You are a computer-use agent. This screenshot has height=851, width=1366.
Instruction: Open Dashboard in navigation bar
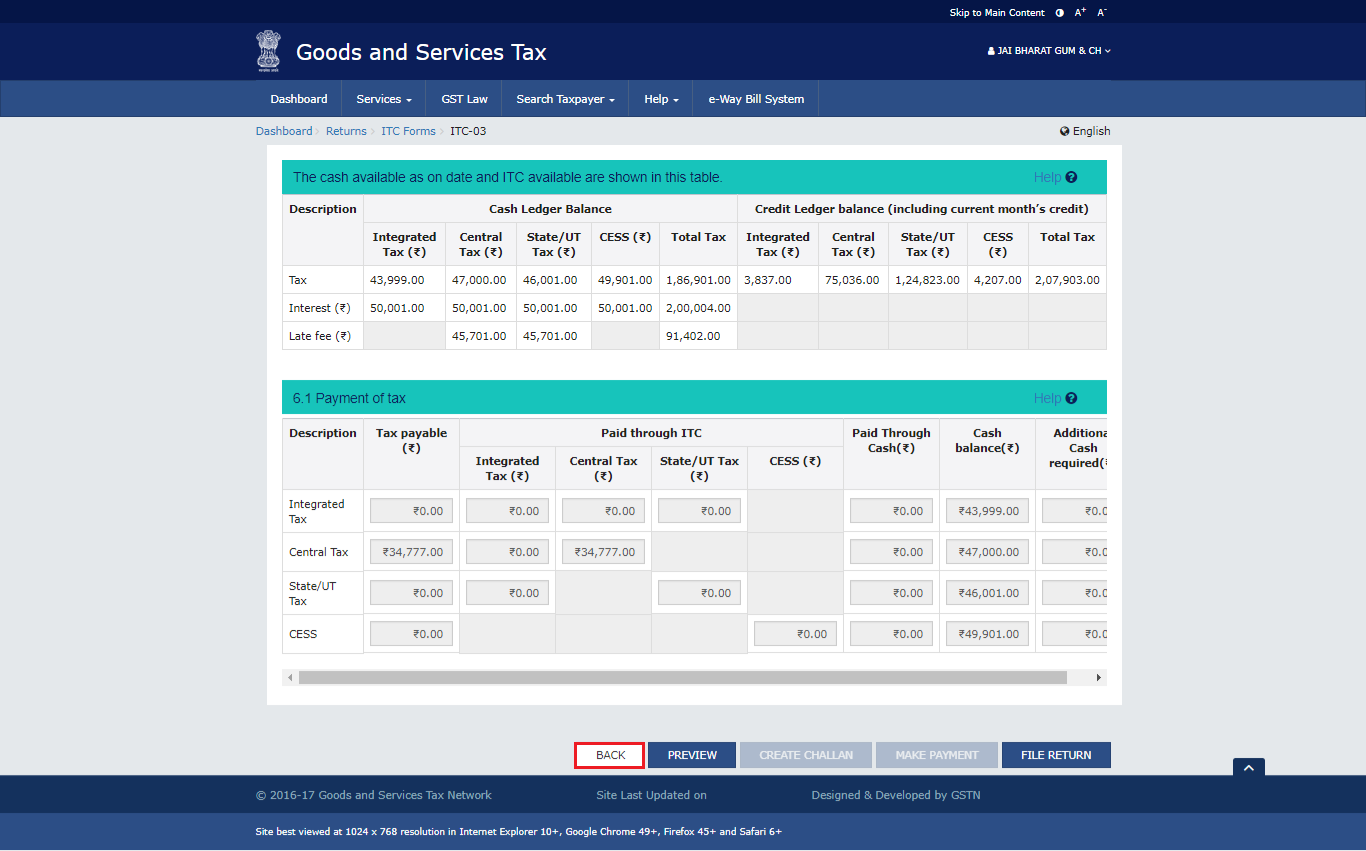pyautogui.click(x=299, y=99)
